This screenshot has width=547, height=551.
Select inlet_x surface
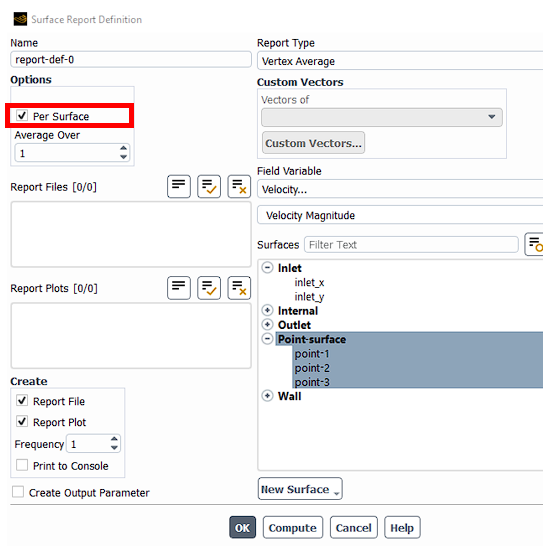pos(310,283)
